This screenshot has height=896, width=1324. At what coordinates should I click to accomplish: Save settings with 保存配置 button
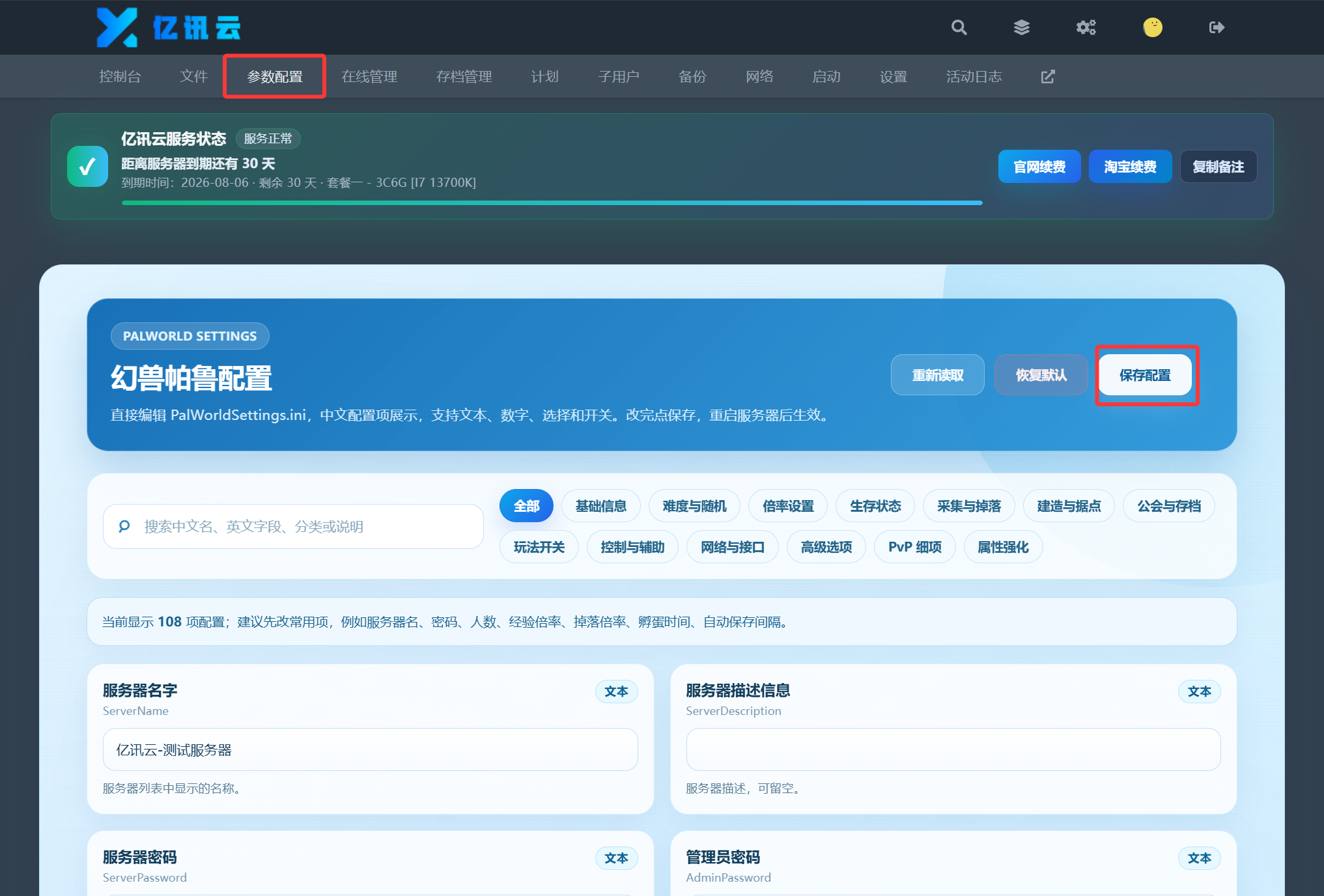pos(1145,375)
